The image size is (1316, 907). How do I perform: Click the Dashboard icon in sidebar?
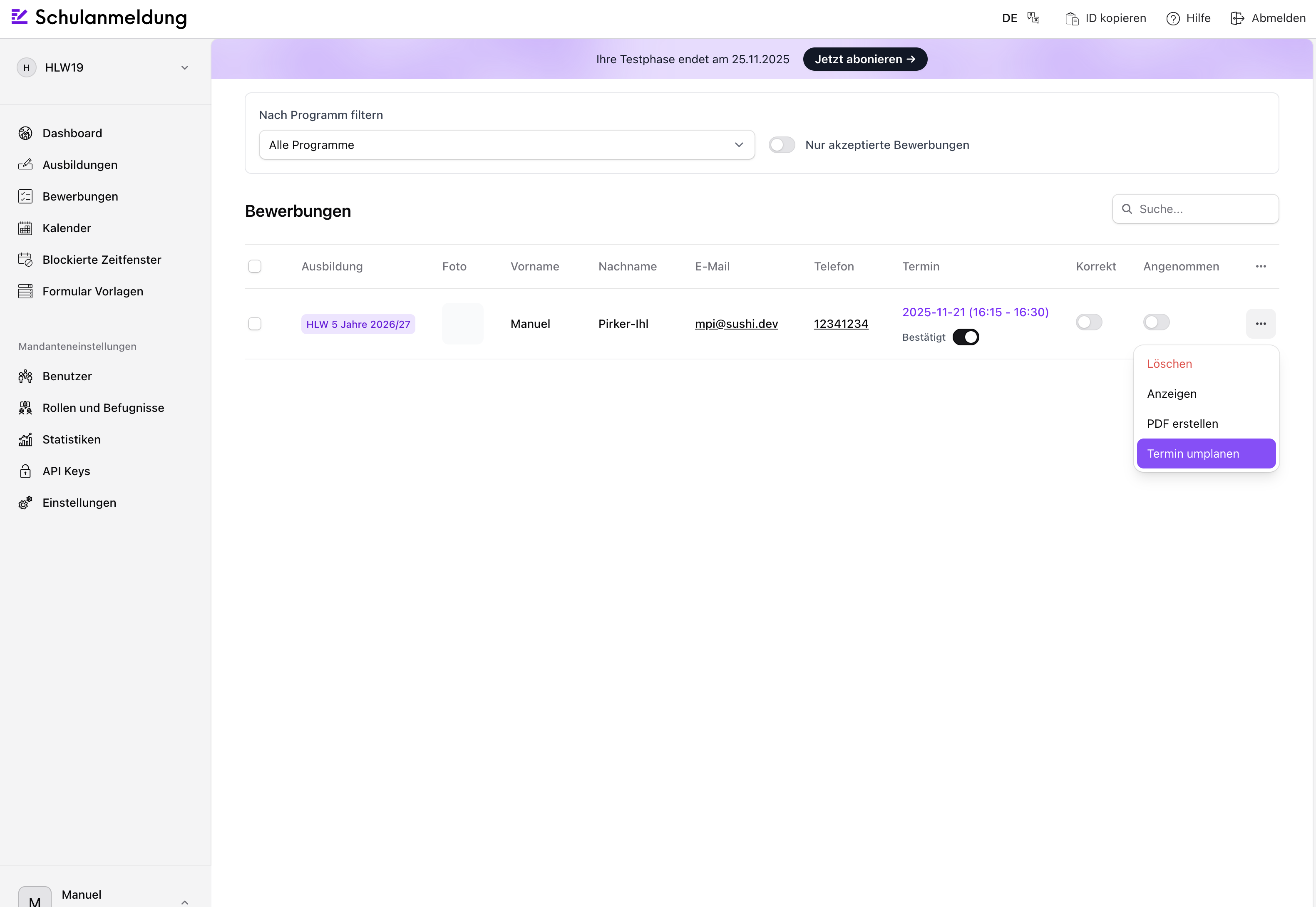25,133
